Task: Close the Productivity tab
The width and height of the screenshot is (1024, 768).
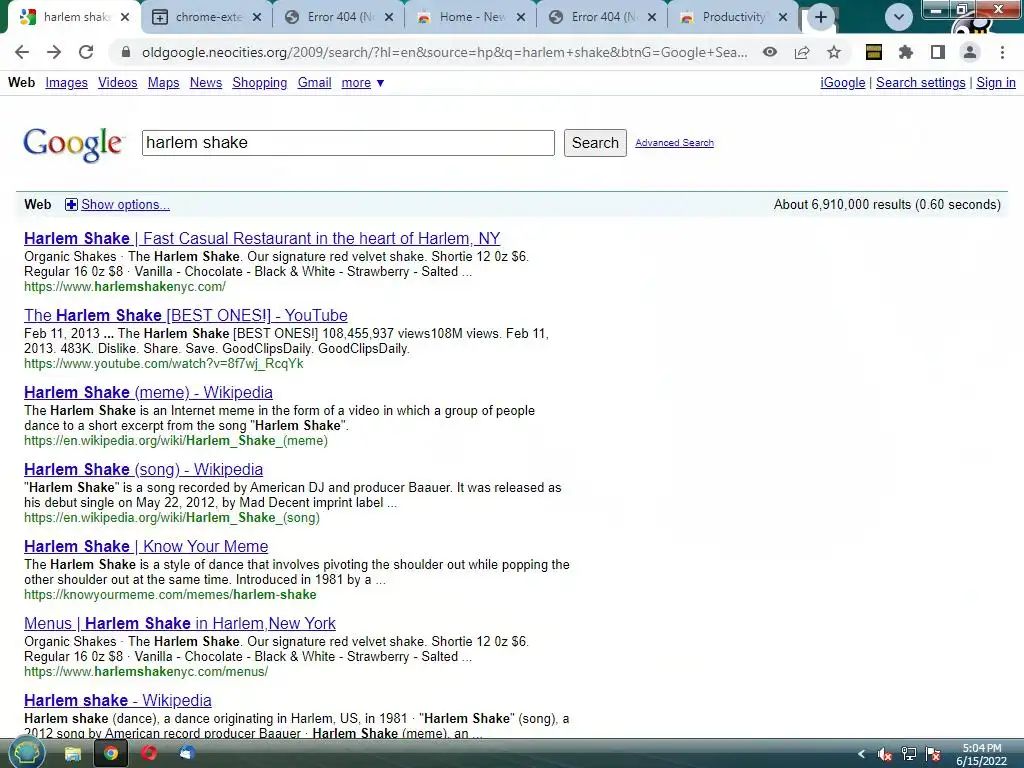Action: click(783, 17)
